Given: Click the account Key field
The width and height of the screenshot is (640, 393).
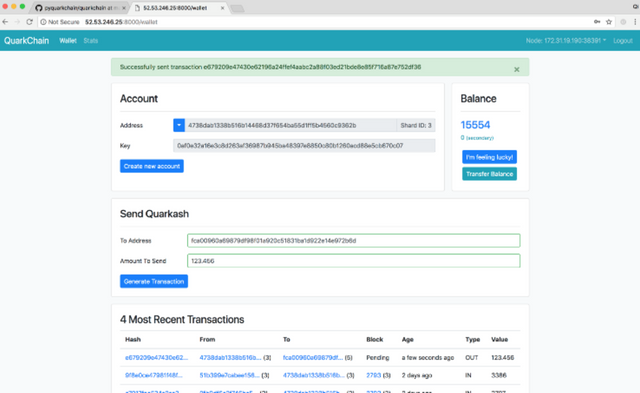Looking at the screenshot, I should pos(304,146).
